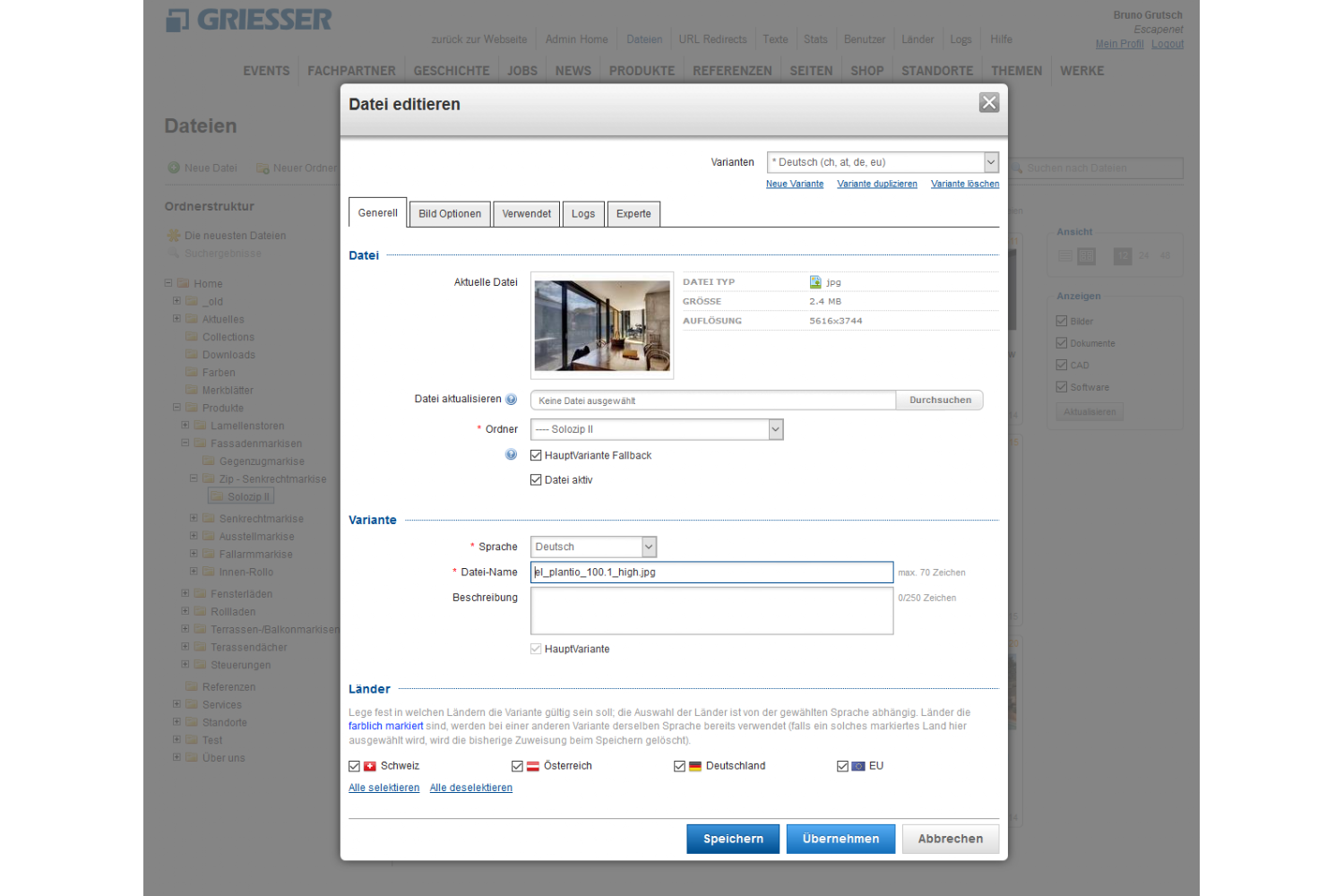This screenshot has width=1344, height=896.
Task: Close the Datei editieren dialog
Action: [x=988, y=103]
